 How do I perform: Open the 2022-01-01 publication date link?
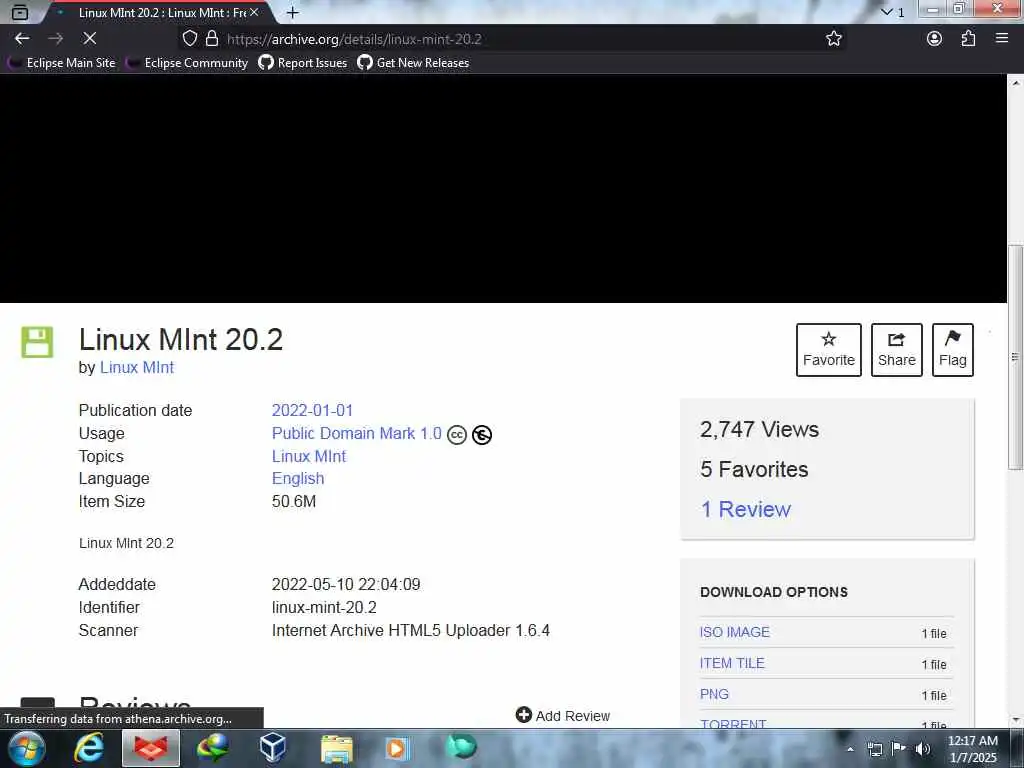(x=312, y=410)
